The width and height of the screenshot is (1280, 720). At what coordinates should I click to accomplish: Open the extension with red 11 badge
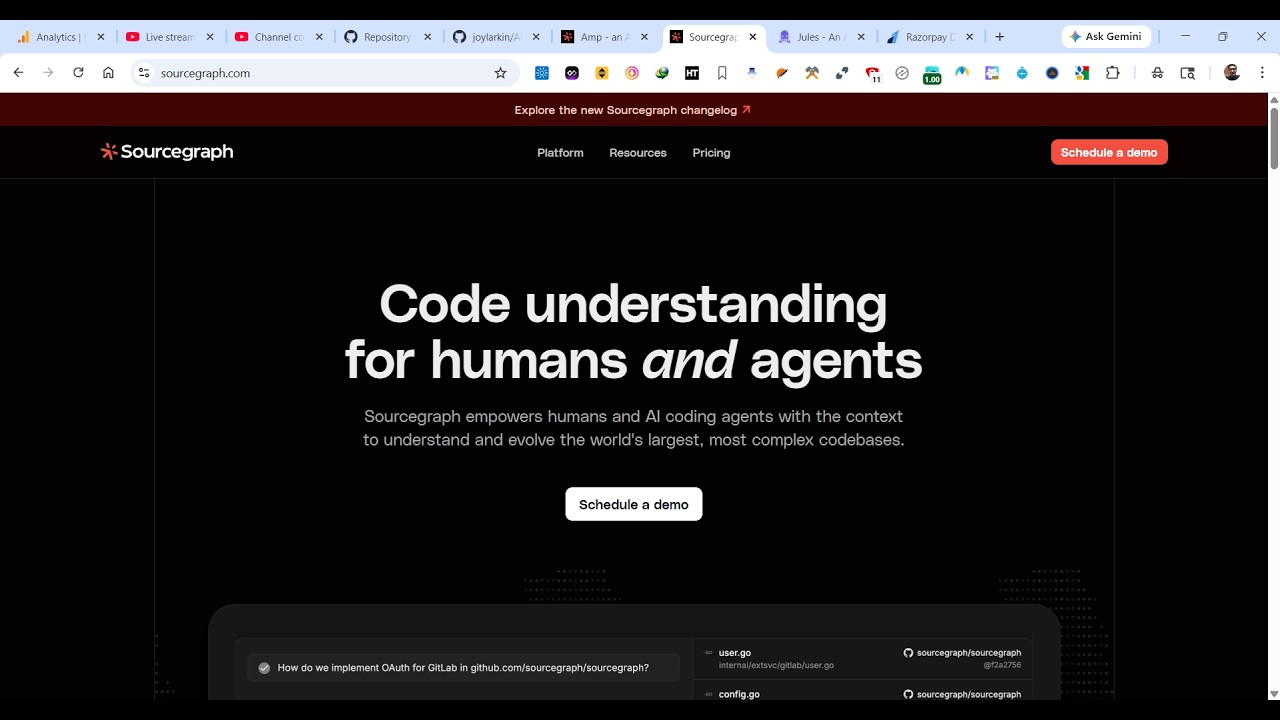(x=872, y=74)
